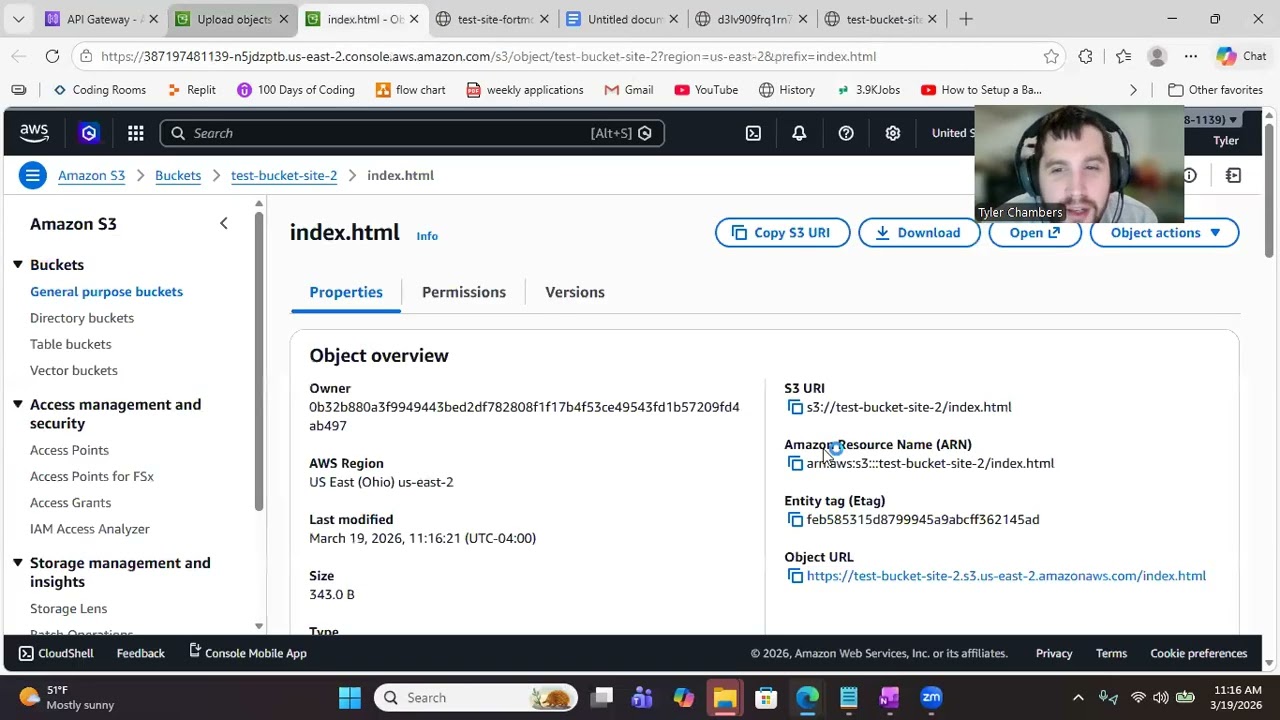Screen dimensions: 1280x720
Task: Open CloudShell from the footer bar
Action: (56, 653)
